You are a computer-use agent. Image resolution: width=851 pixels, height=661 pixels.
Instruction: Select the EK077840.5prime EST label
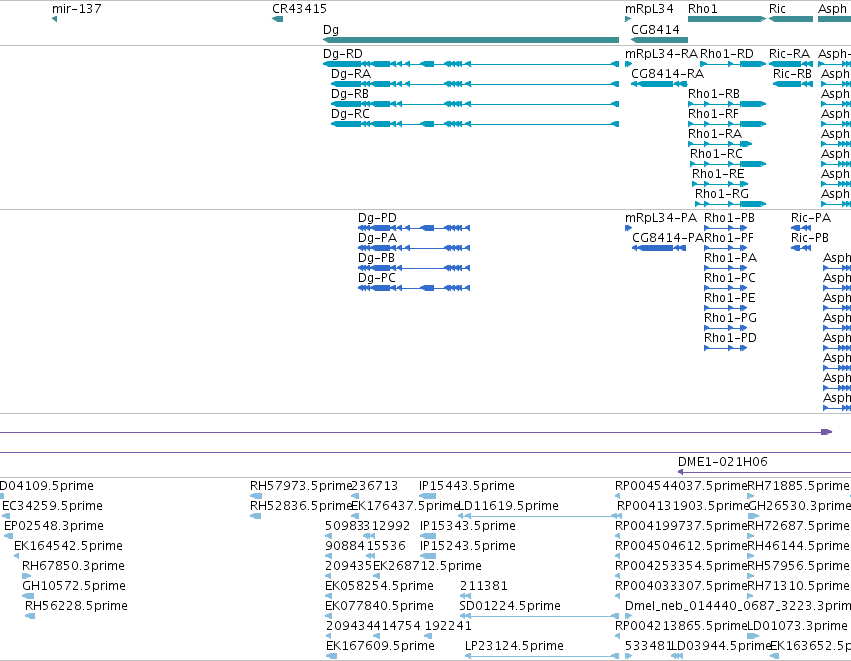(x=379, y=606)
